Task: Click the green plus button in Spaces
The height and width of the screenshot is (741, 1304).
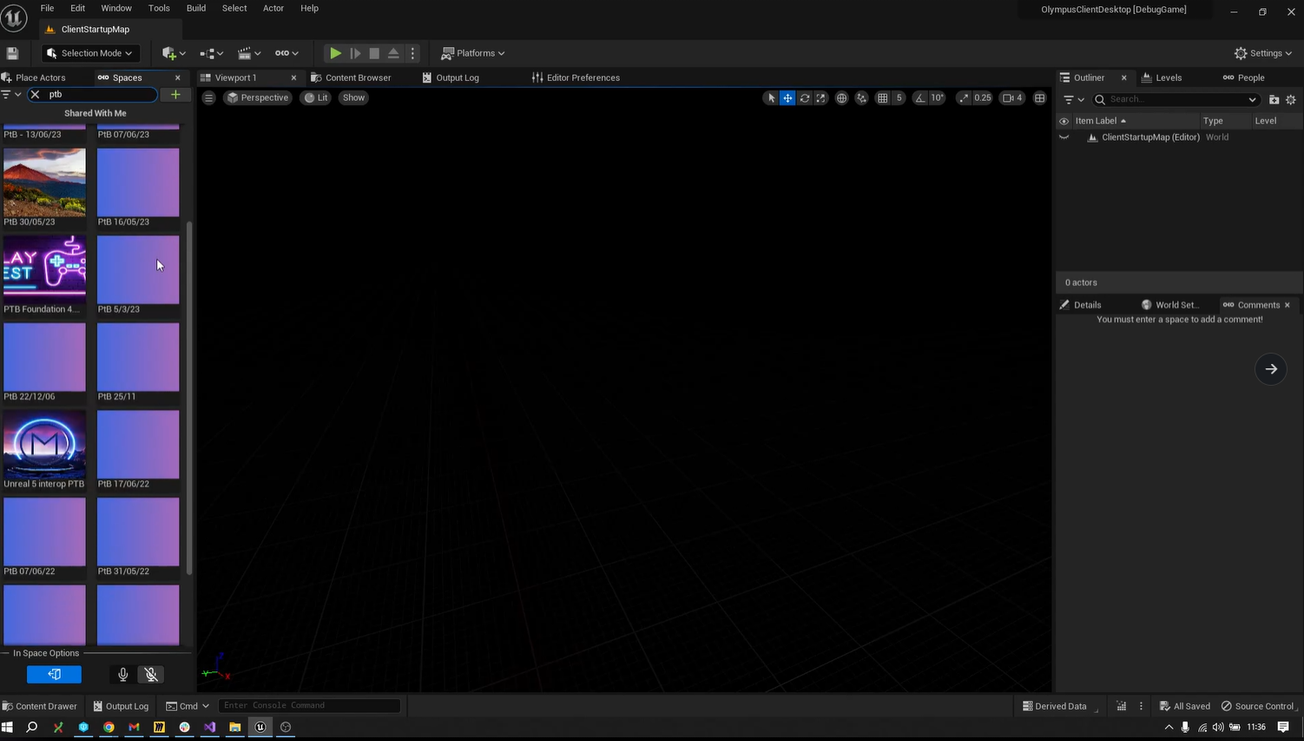Action: (176, 95)
